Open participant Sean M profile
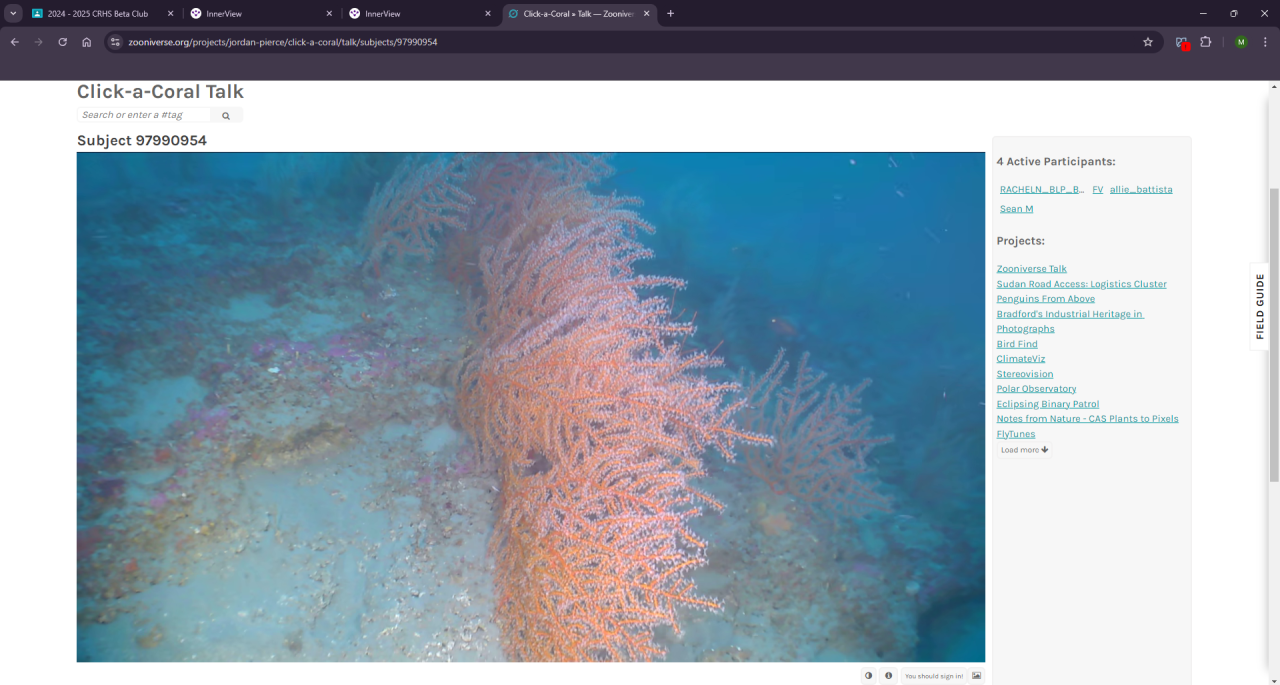The width and height of the screenshot is (1280, 685). 1016,209
